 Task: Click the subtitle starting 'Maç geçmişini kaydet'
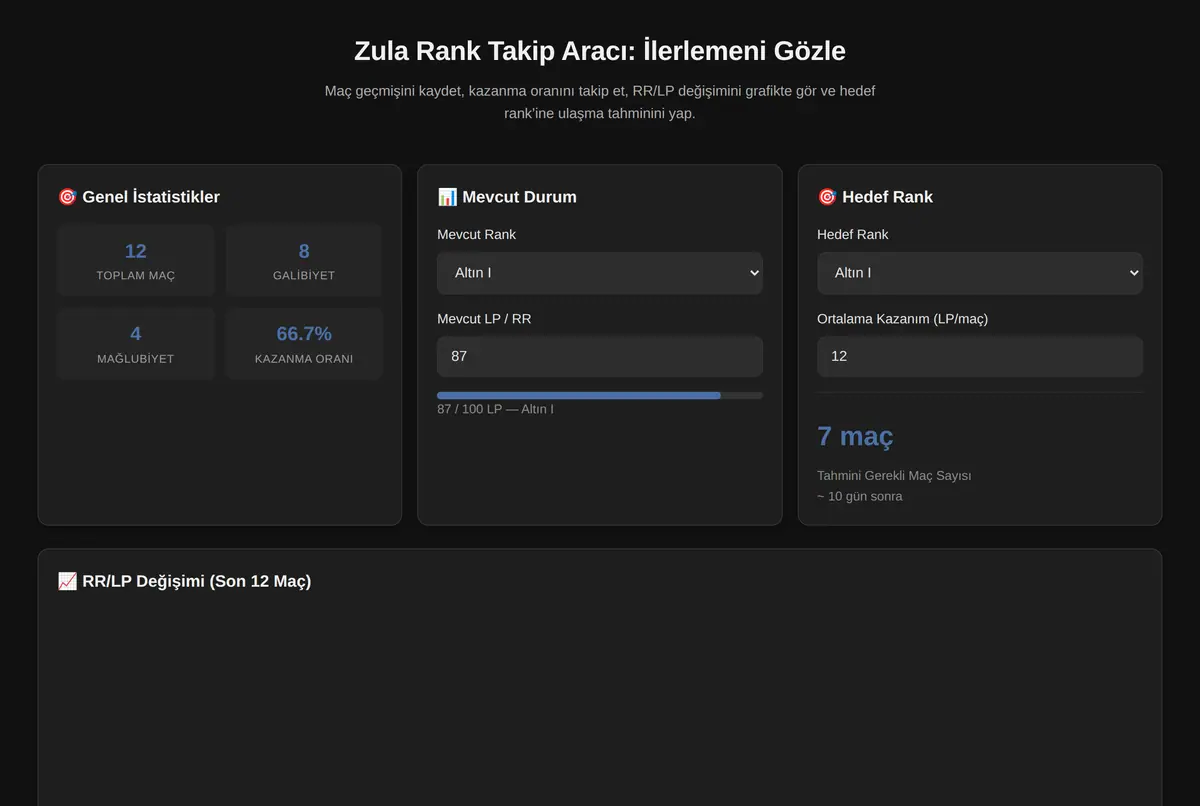point(600,102)
